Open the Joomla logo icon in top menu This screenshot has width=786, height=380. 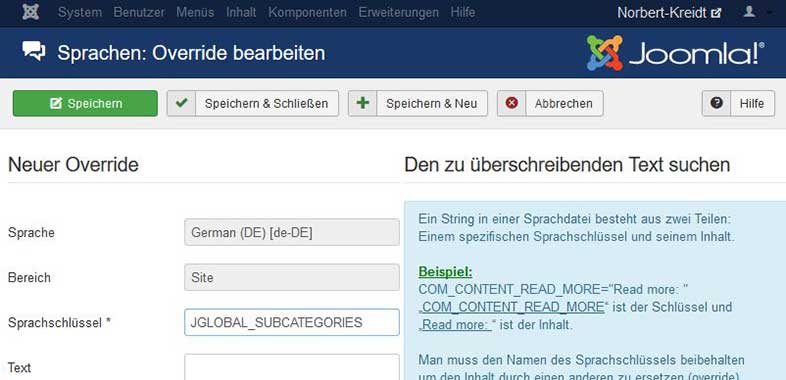31,12
